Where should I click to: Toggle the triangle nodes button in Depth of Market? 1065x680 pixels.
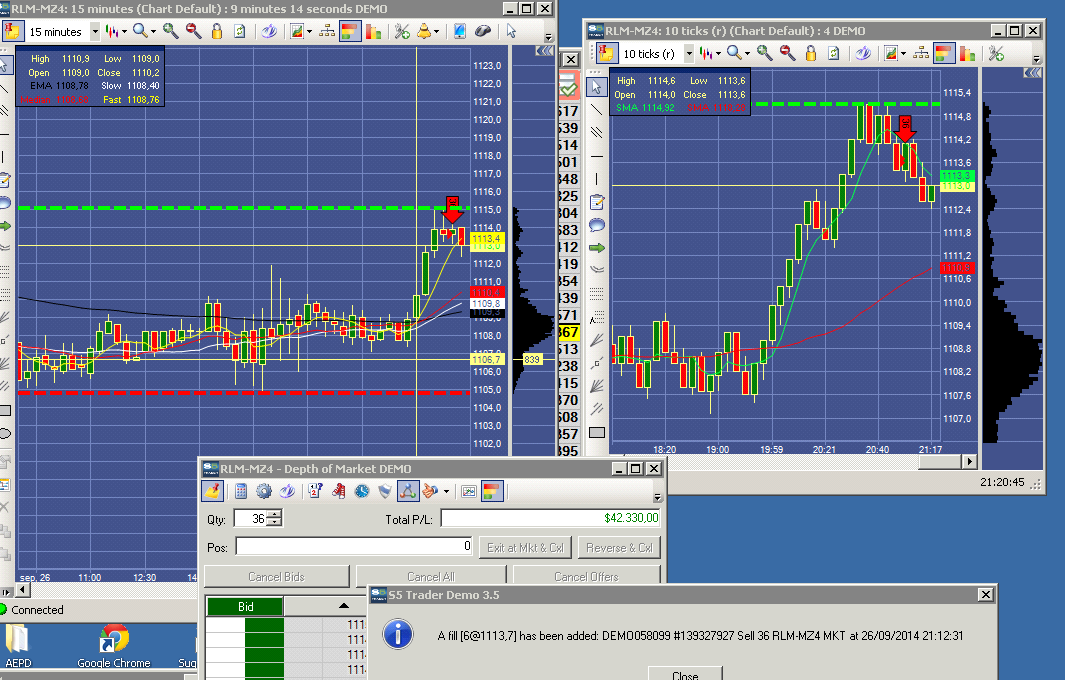click(408, 490)
